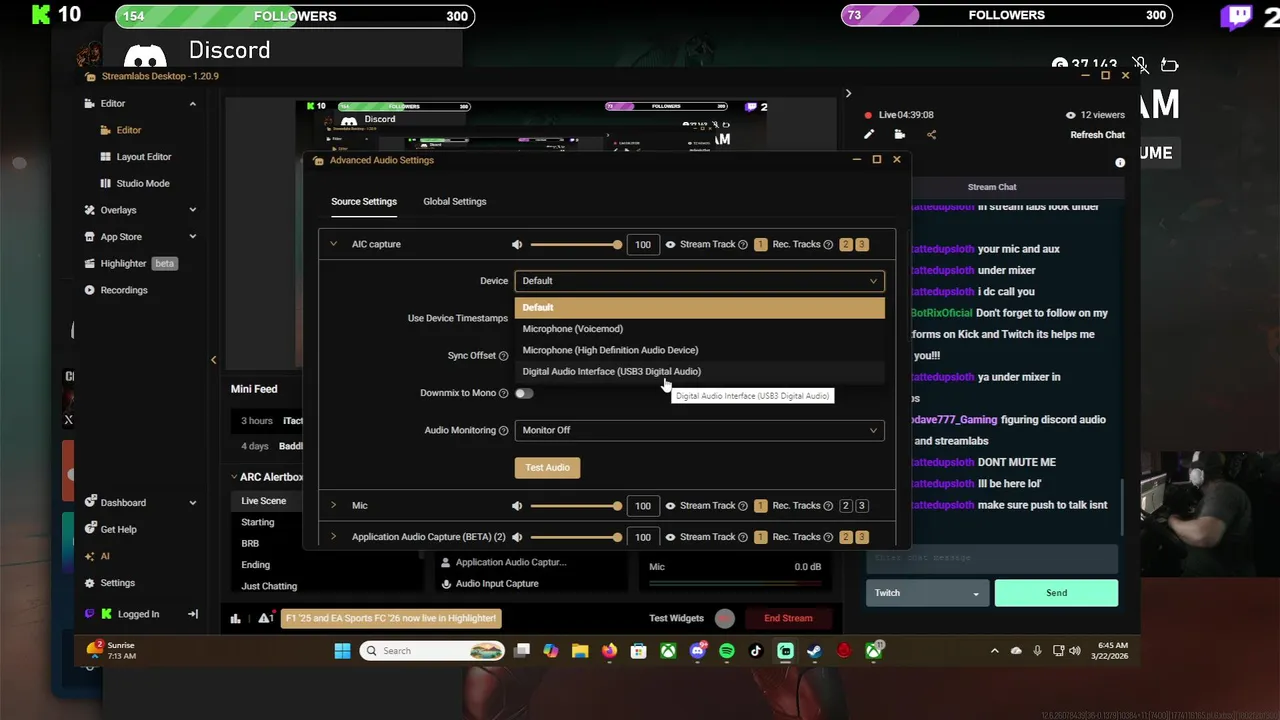Open Steam from the Windows taskbar
Viewport: 1280px width, 720px height.
[815, 651]
